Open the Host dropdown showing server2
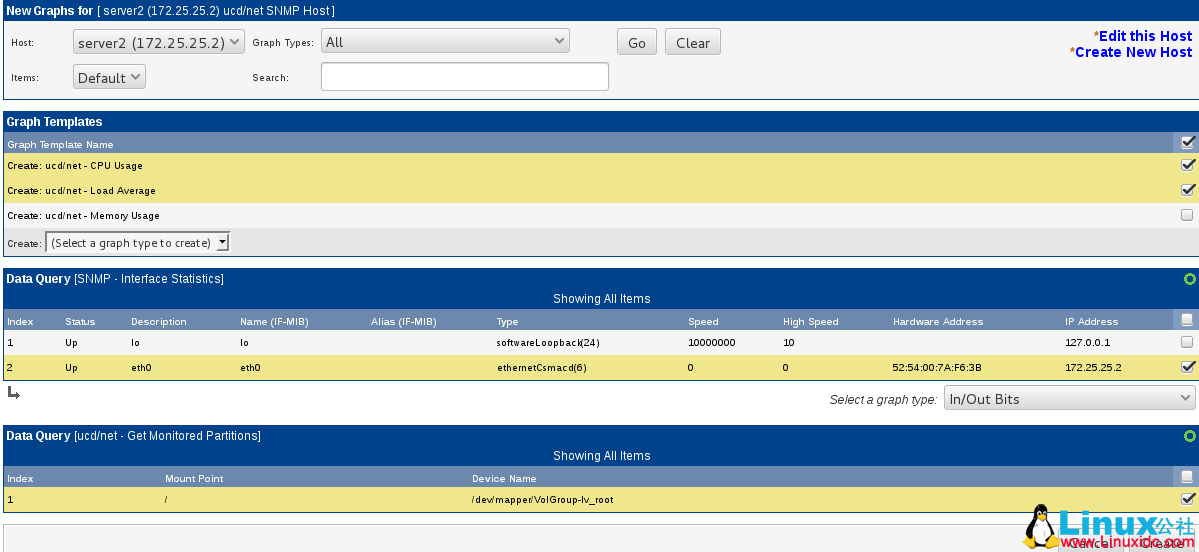The width and height of the screenshot is (1199, 552). coord(159,42)
